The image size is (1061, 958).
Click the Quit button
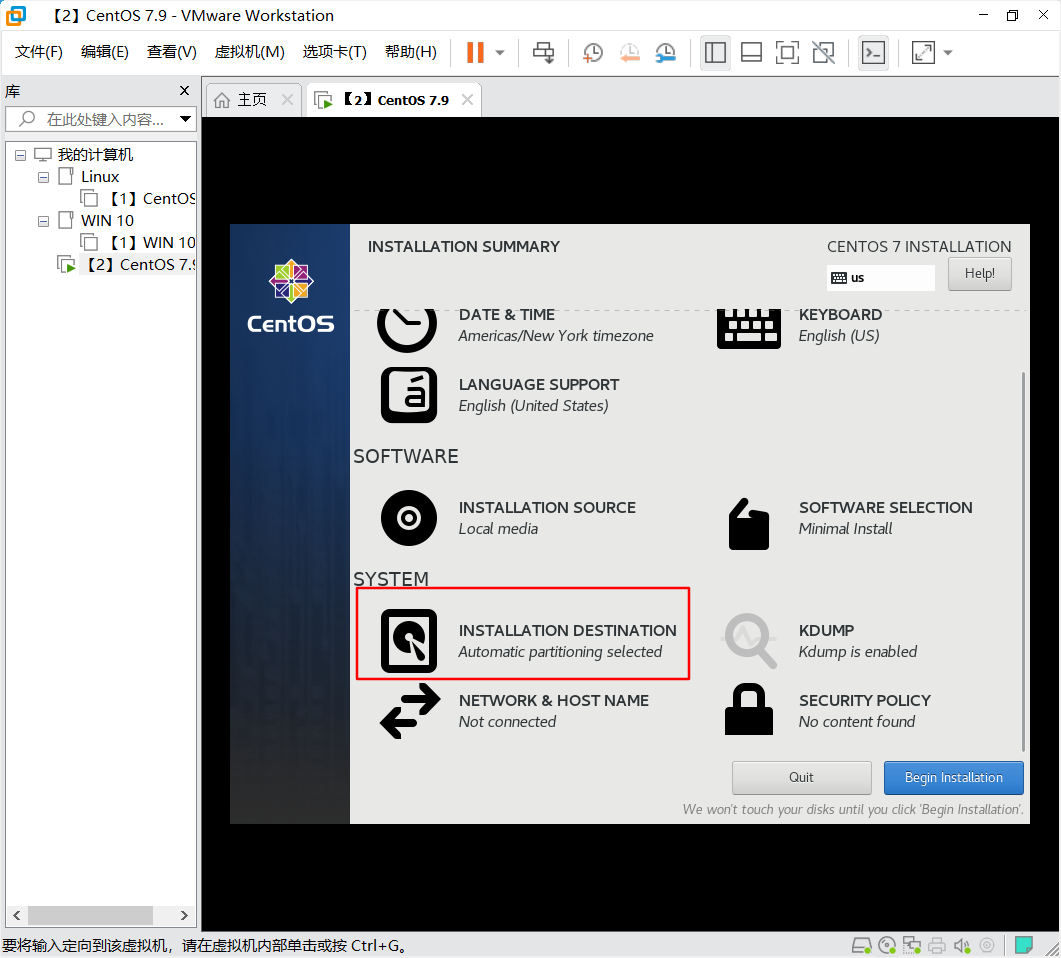[801, 778]
